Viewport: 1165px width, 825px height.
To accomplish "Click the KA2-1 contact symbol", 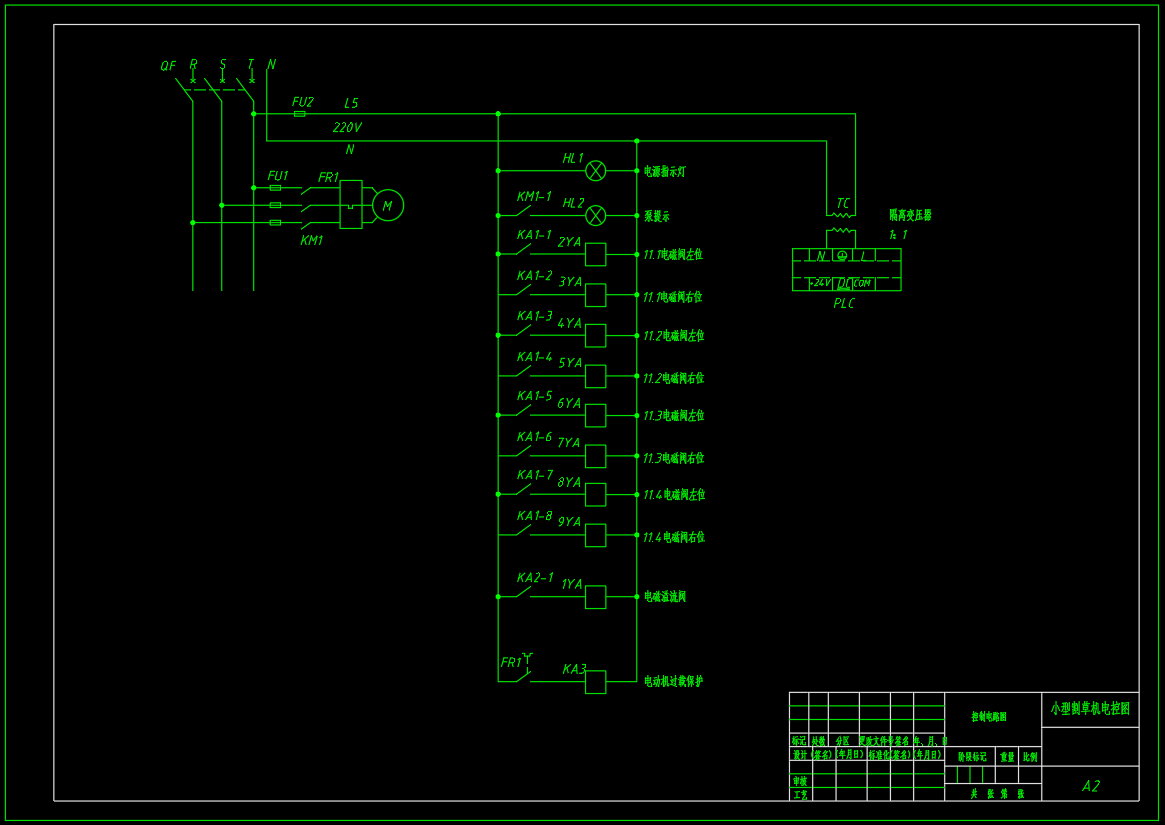I will 523,592.
